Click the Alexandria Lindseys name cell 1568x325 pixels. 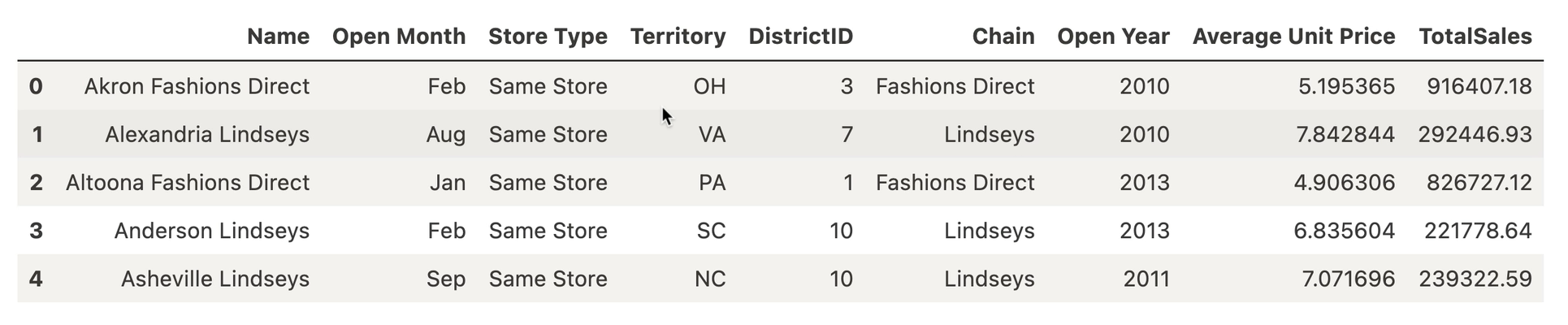[x=207, y=134]
